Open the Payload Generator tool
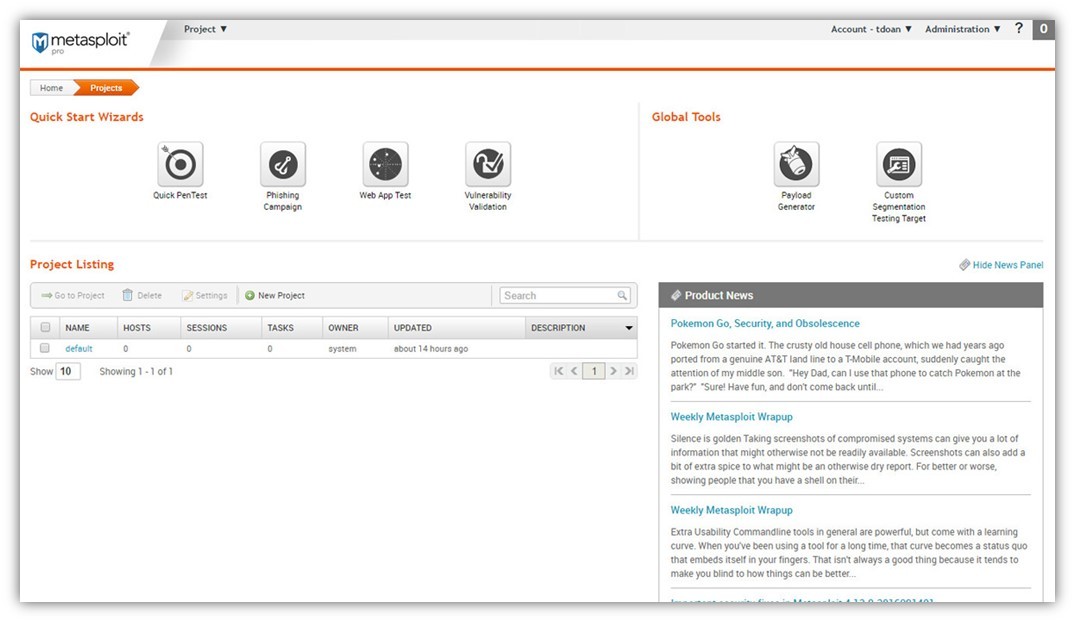This screenshot has width=1075, height=622. tap(796, 164)
